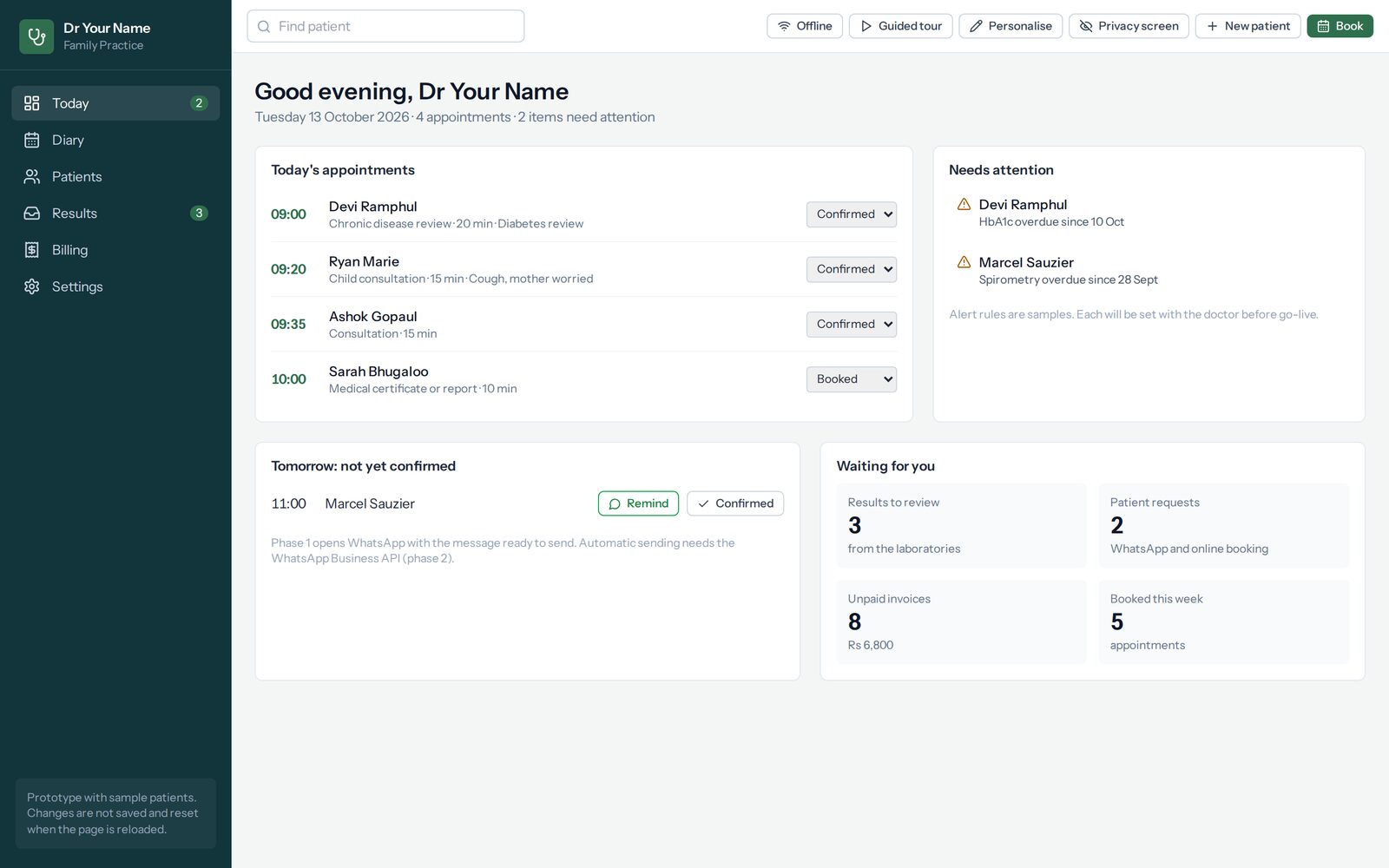This screenshot has width=1389, height=868.
Task: Go to the Diary section
Action: 115,140
